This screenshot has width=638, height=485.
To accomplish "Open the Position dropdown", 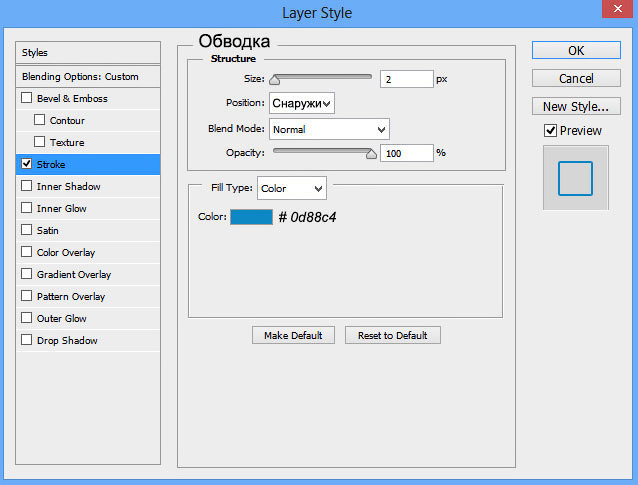I will [x=302, y=103].
